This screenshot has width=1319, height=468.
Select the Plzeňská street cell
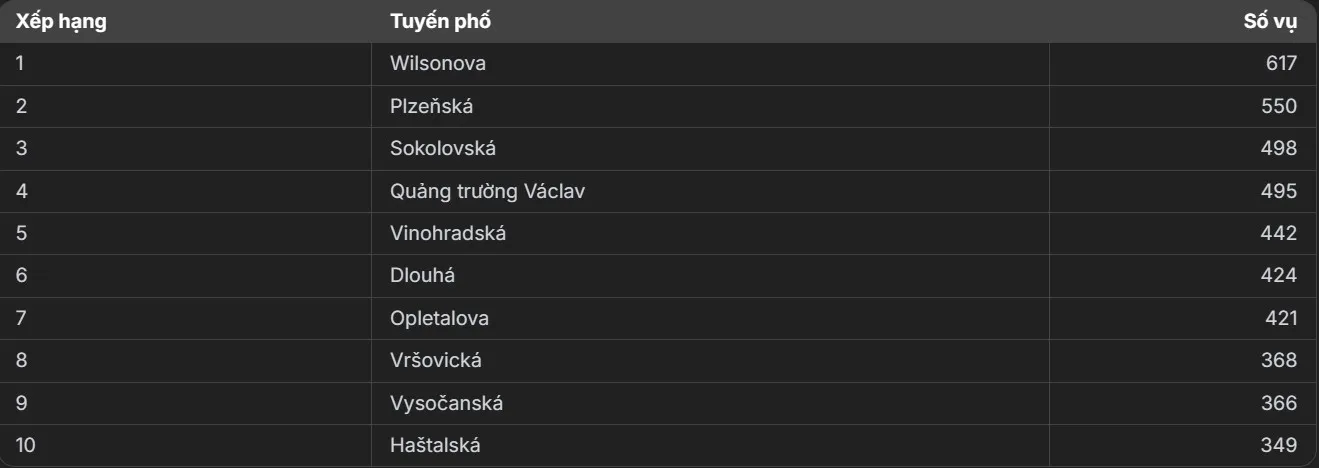pos(711,106)
